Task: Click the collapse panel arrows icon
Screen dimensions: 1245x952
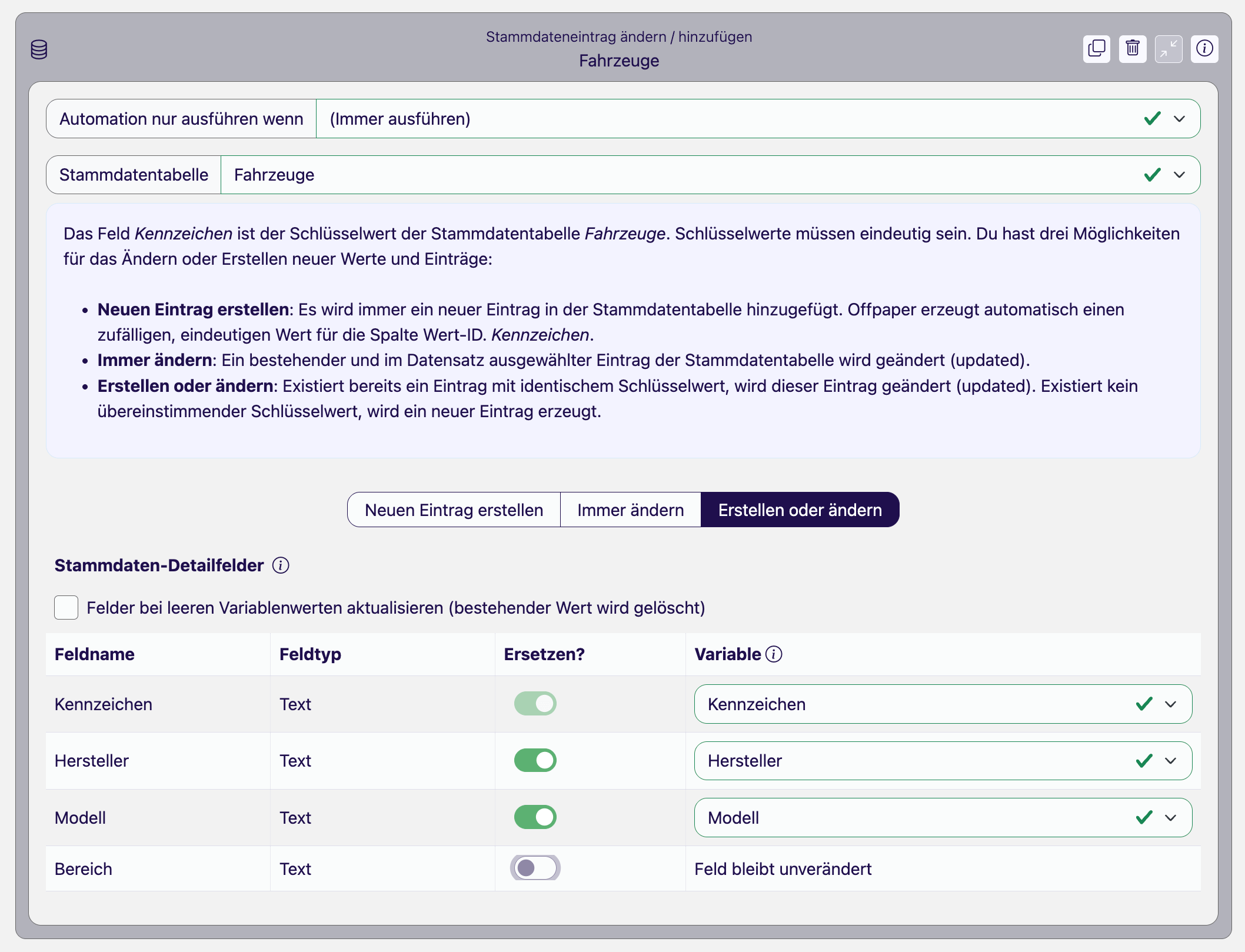Action: pos(1168,48)
